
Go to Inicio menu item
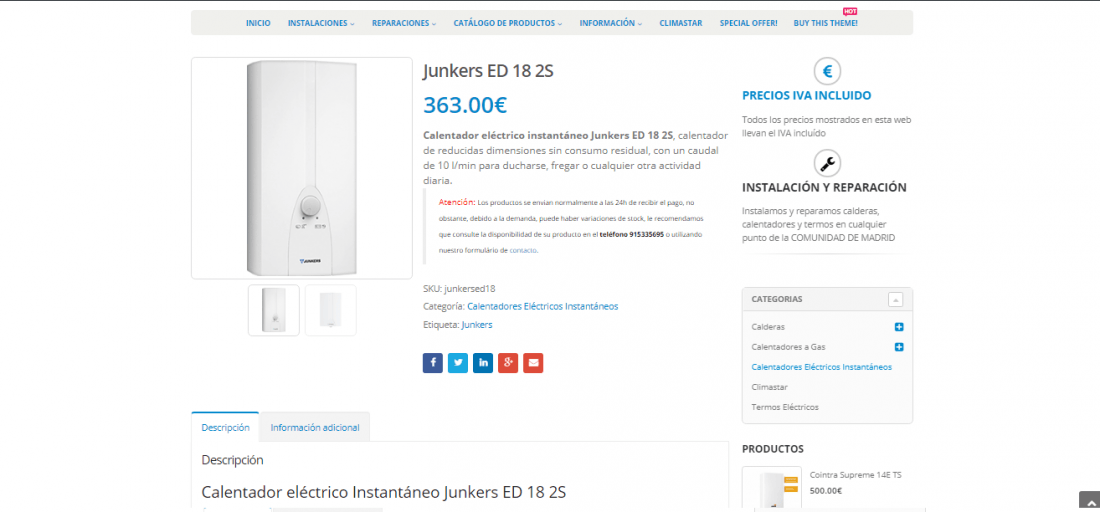point(258,23)
